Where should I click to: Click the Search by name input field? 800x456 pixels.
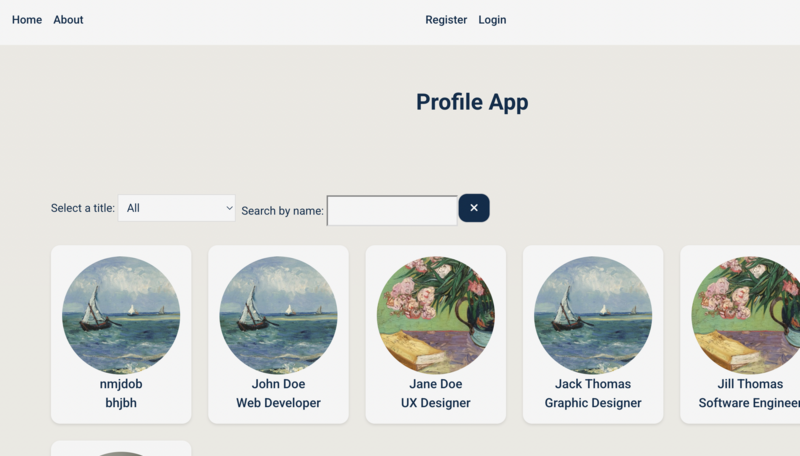point(392,211)
